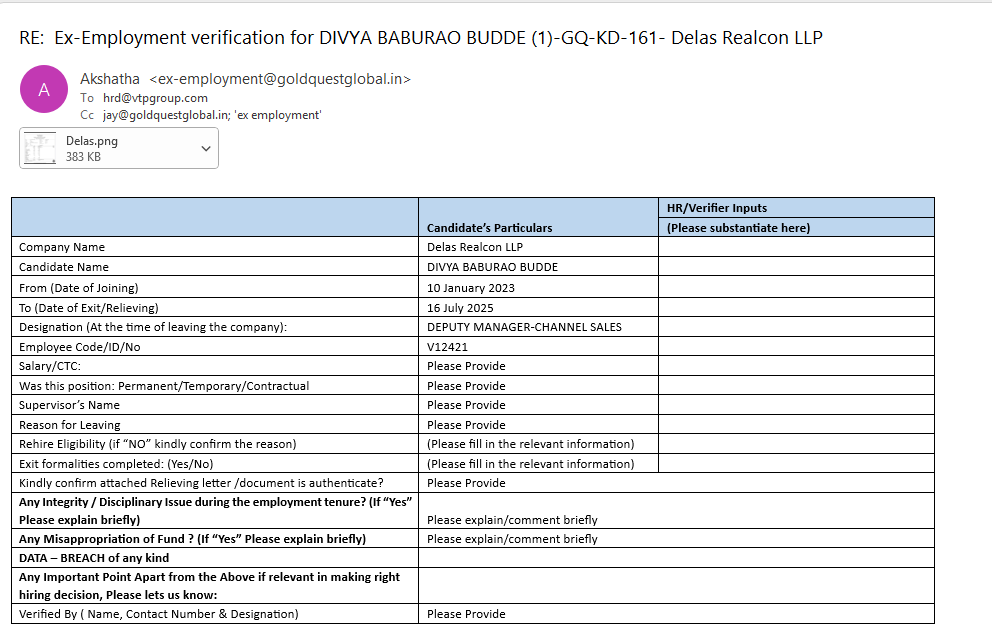This screenshot has height=633, width=992.
Task: Click empty HR input cell for Company Name
Action: [796, 247]
